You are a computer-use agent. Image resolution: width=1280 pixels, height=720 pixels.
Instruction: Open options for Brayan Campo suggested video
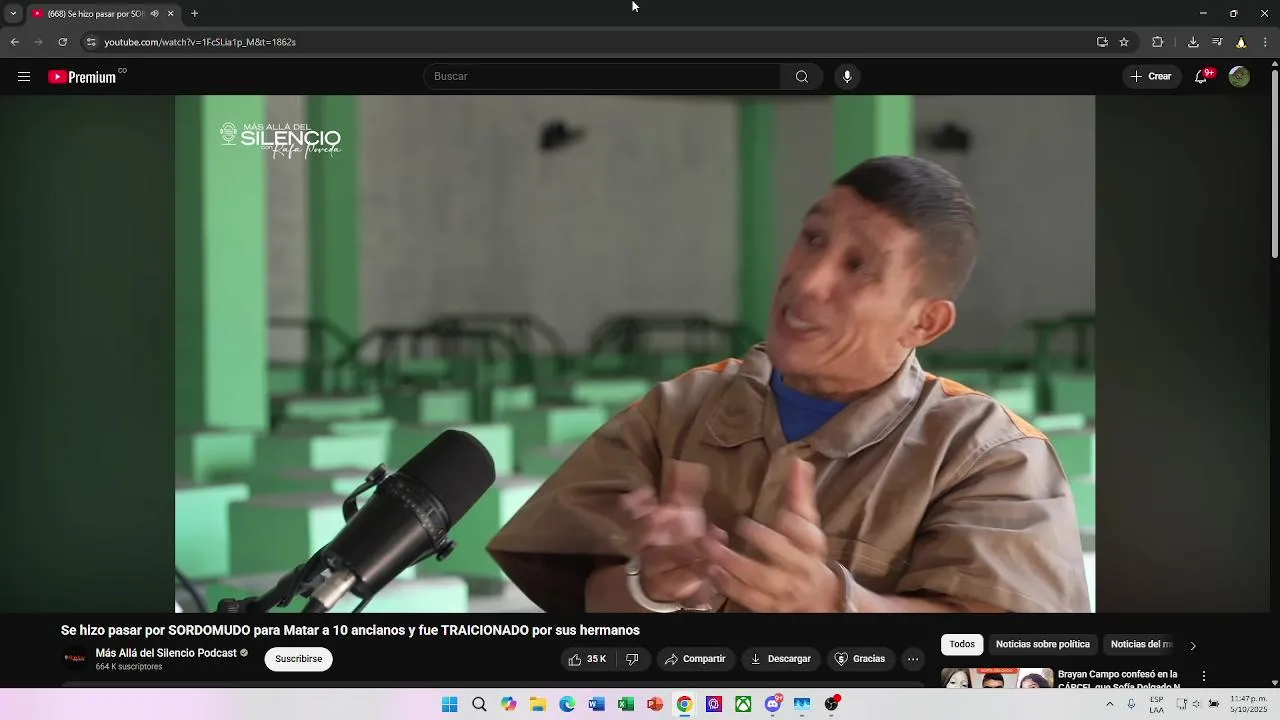tap(1204, 676)
